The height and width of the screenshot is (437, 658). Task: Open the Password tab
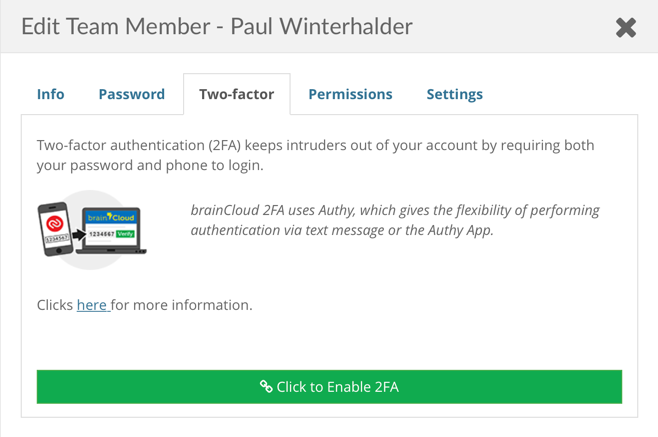pos(131,94)
